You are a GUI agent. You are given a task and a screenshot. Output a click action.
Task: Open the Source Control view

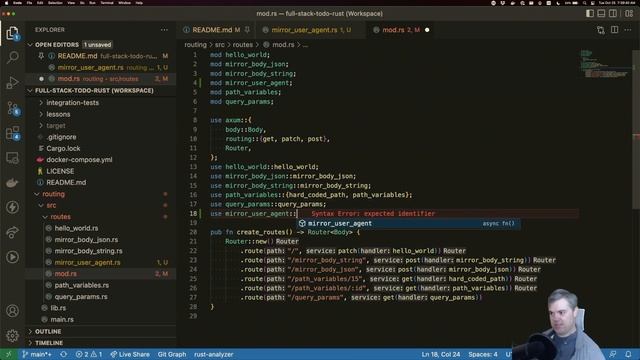[13, 108]
